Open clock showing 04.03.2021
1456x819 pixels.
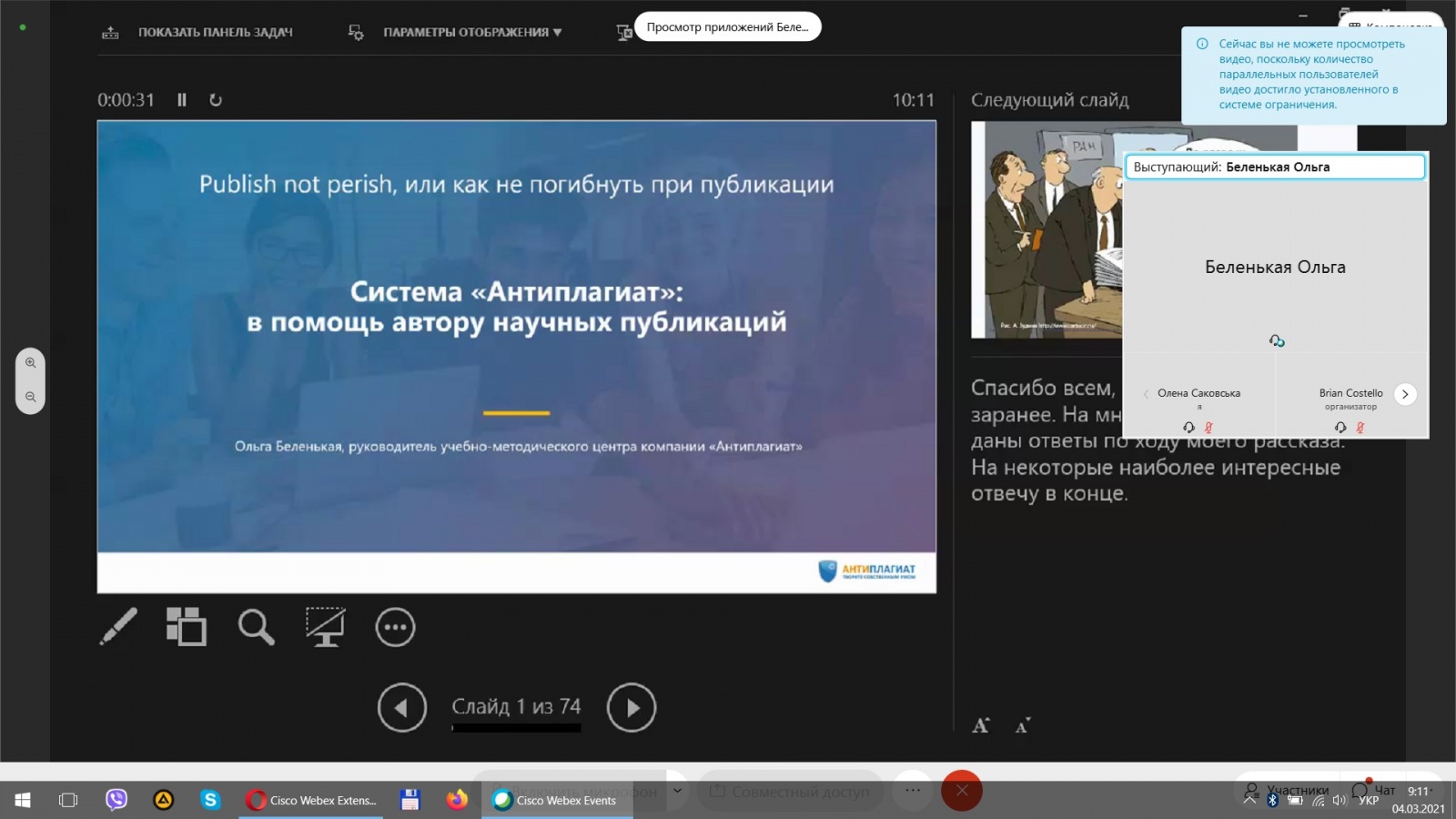(1419, 801)
